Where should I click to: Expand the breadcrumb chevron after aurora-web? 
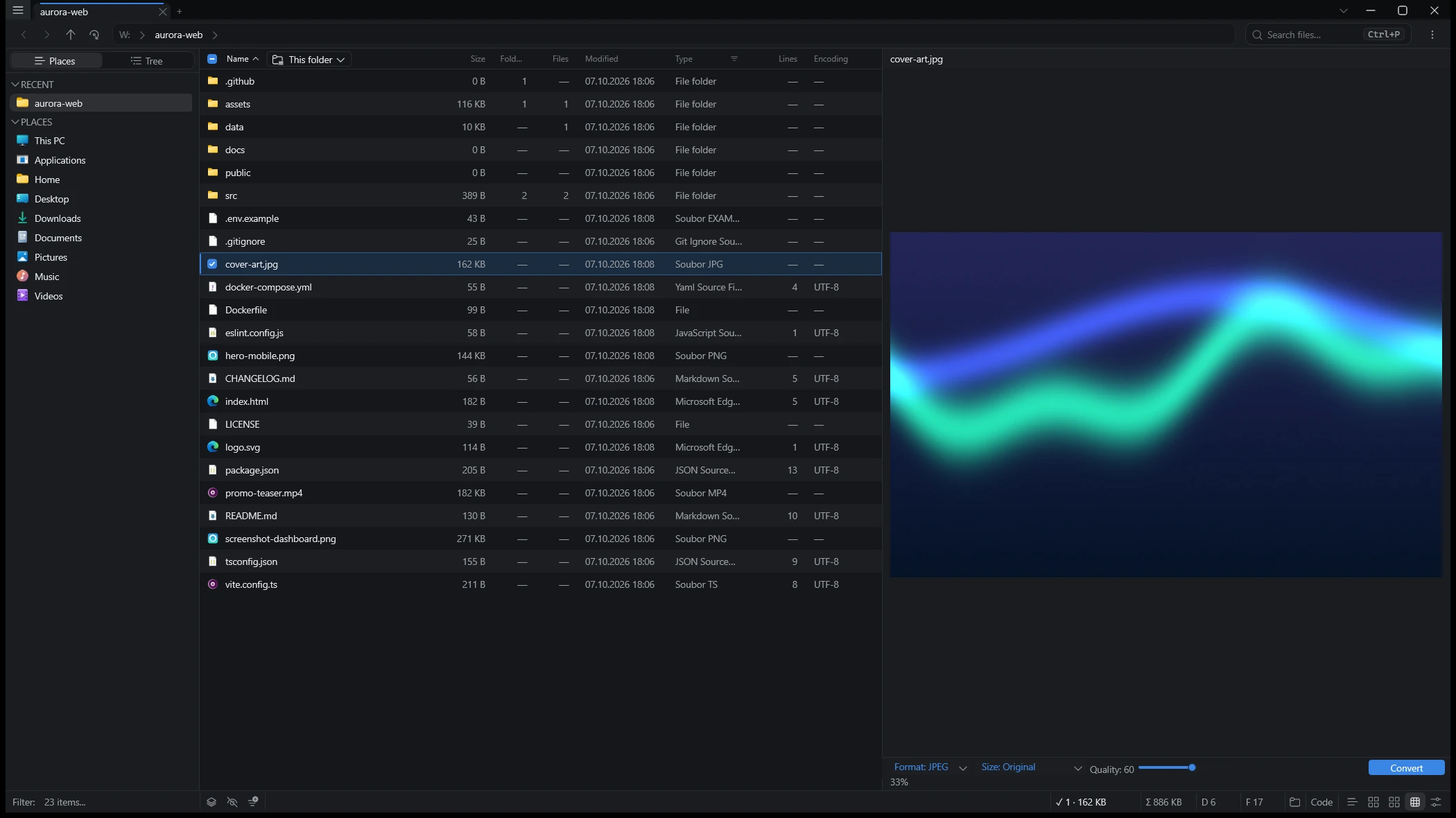coord(215,35)
